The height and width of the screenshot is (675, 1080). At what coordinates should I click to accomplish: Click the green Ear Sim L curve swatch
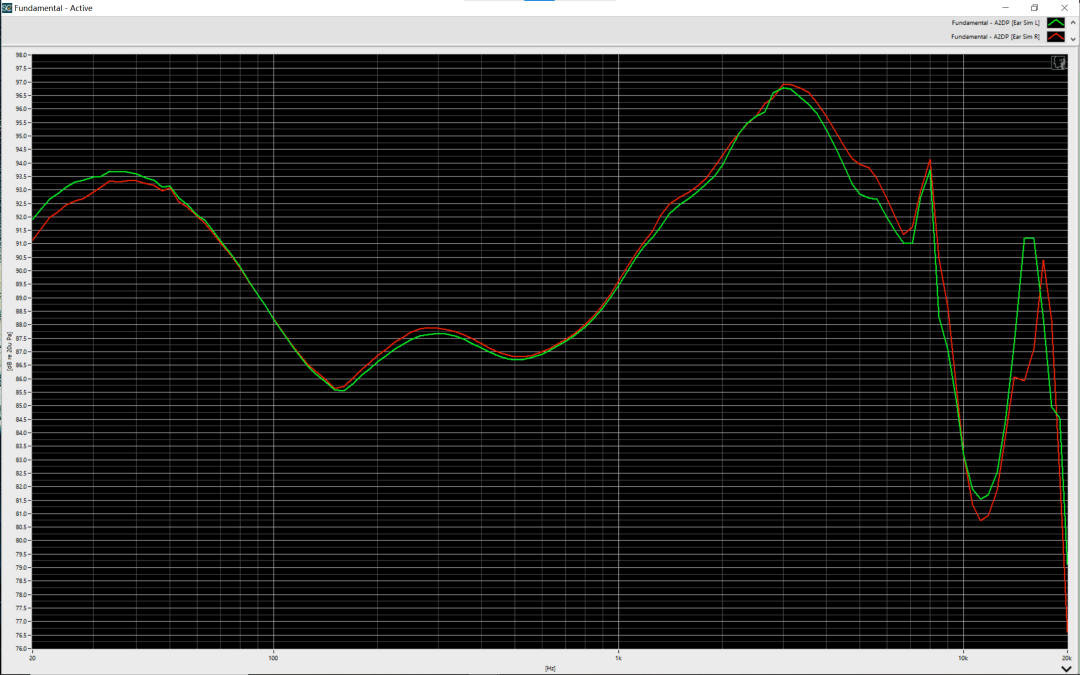[1055, 23]
